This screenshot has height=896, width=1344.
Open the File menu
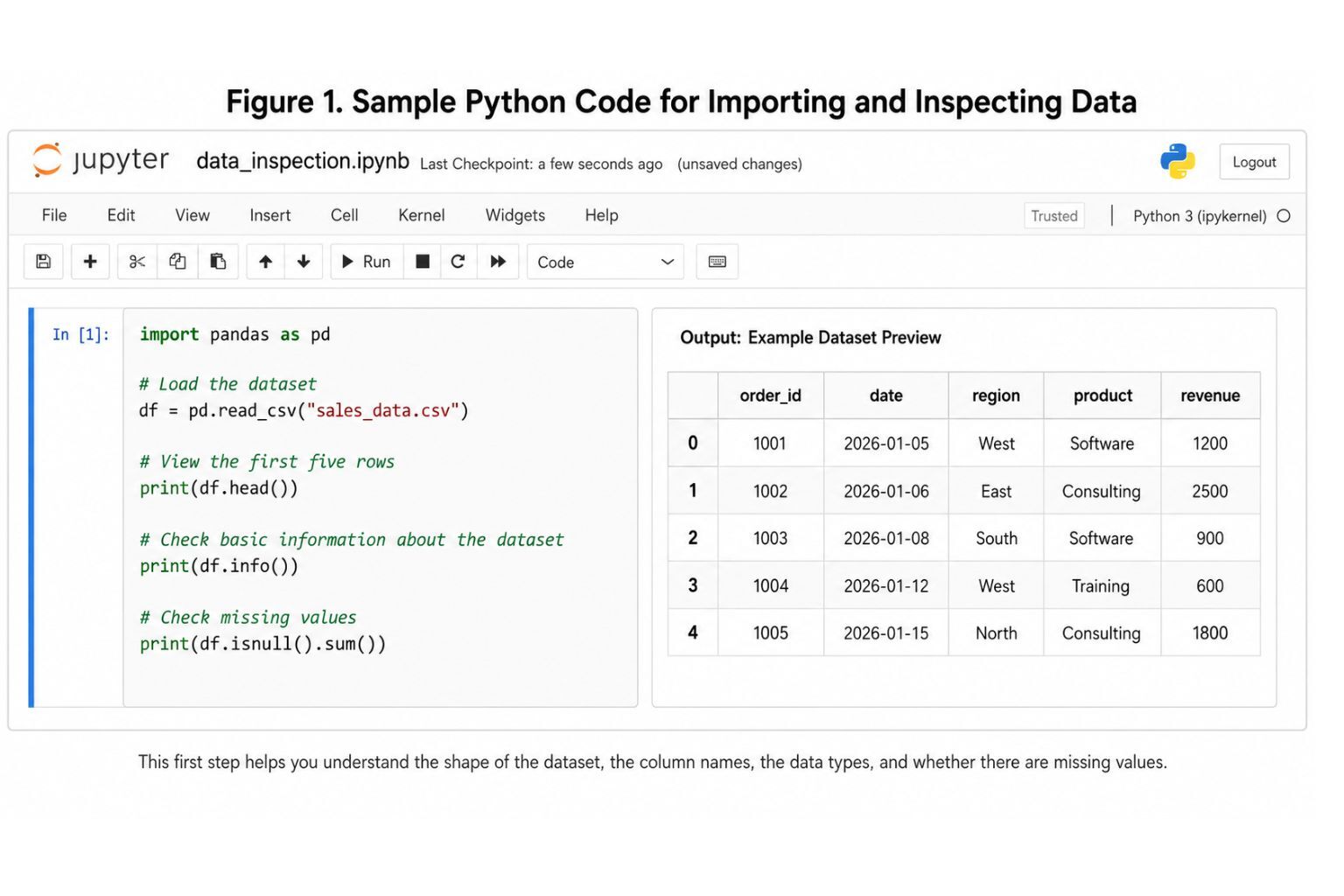pyautogui.click(x=54, y=215)
